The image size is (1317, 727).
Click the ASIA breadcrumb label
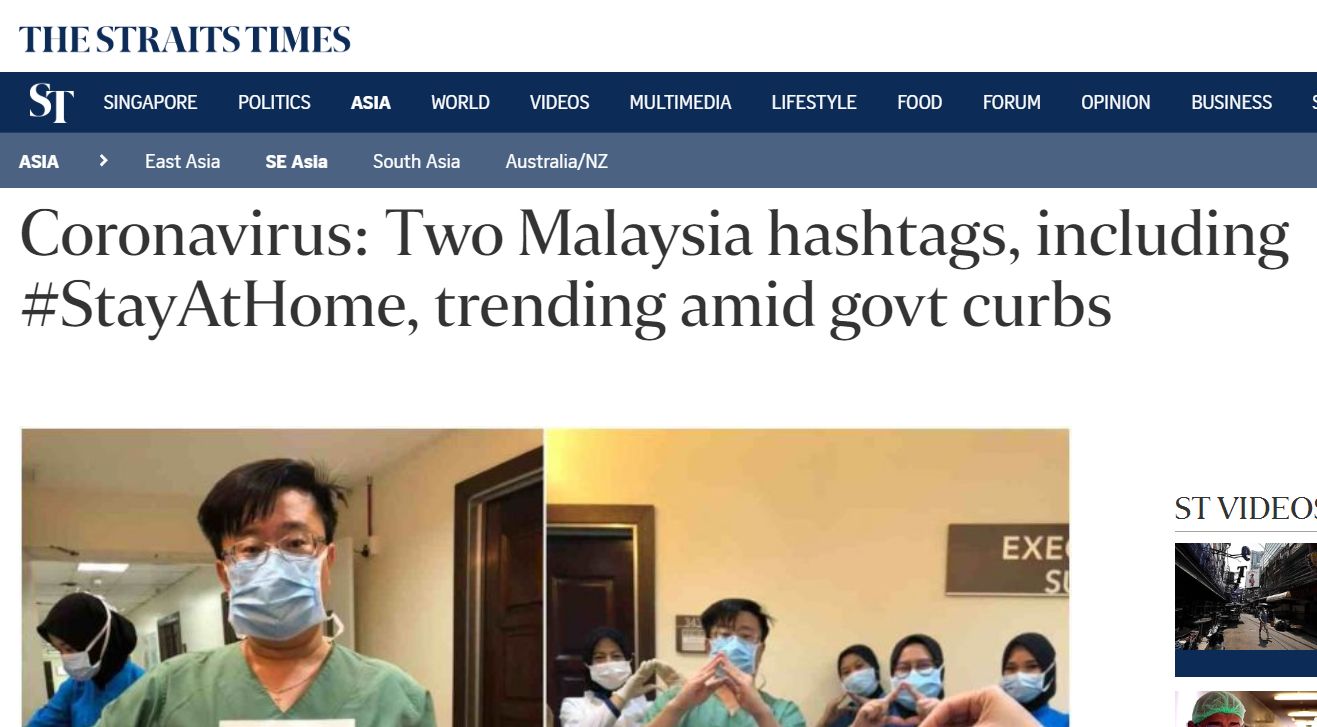pos(39,161)
